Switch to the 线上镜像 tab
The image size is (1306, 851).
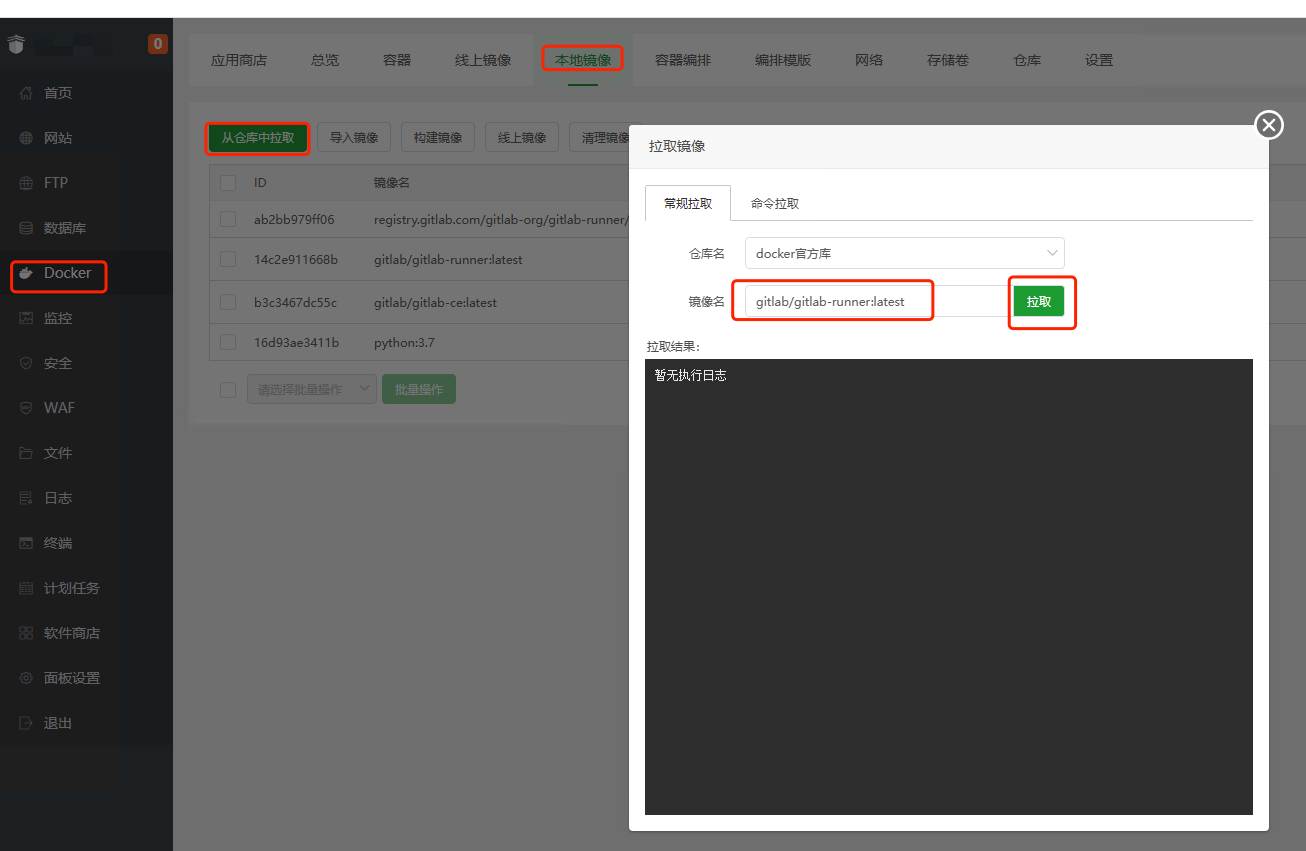(x=483, y=60)
